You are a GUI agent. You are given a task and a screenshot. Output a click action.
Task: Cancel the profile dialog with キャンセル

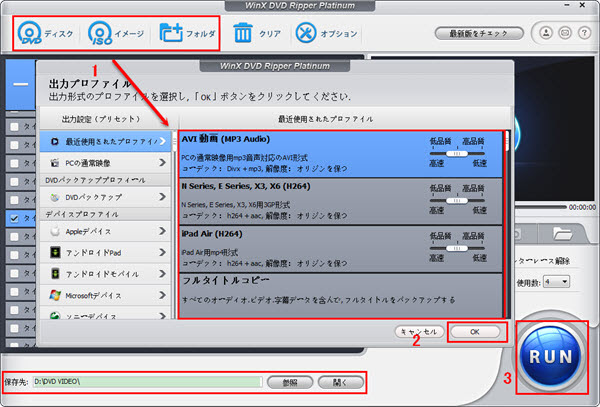[419, 332]
